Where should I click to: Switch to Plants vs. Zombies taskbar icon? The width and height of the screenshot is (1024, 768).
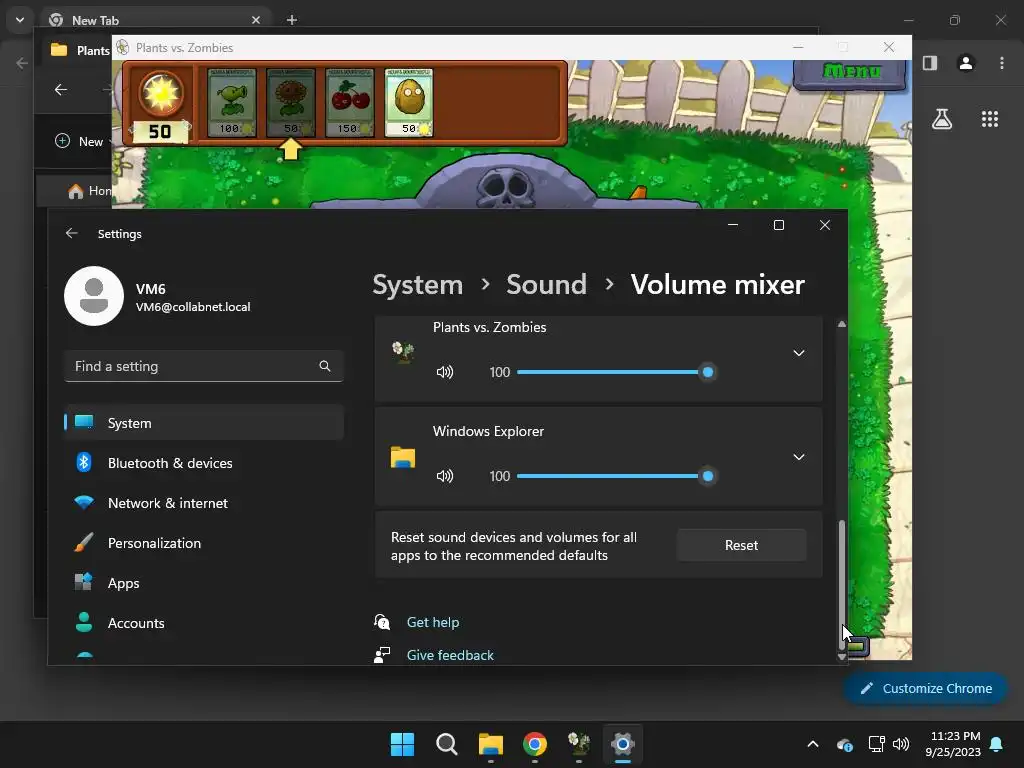[x=579, y=744]
